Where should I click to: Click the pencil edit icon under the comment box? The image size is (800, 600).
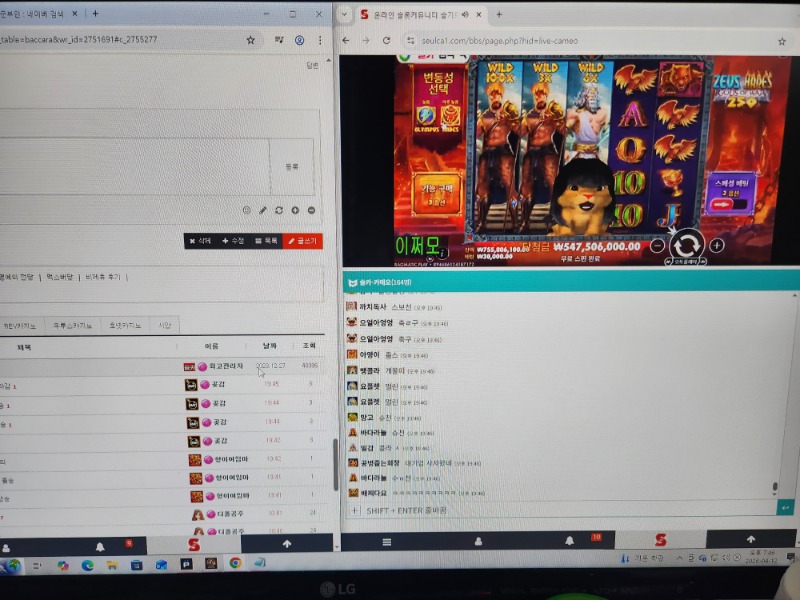click(263, 210)
